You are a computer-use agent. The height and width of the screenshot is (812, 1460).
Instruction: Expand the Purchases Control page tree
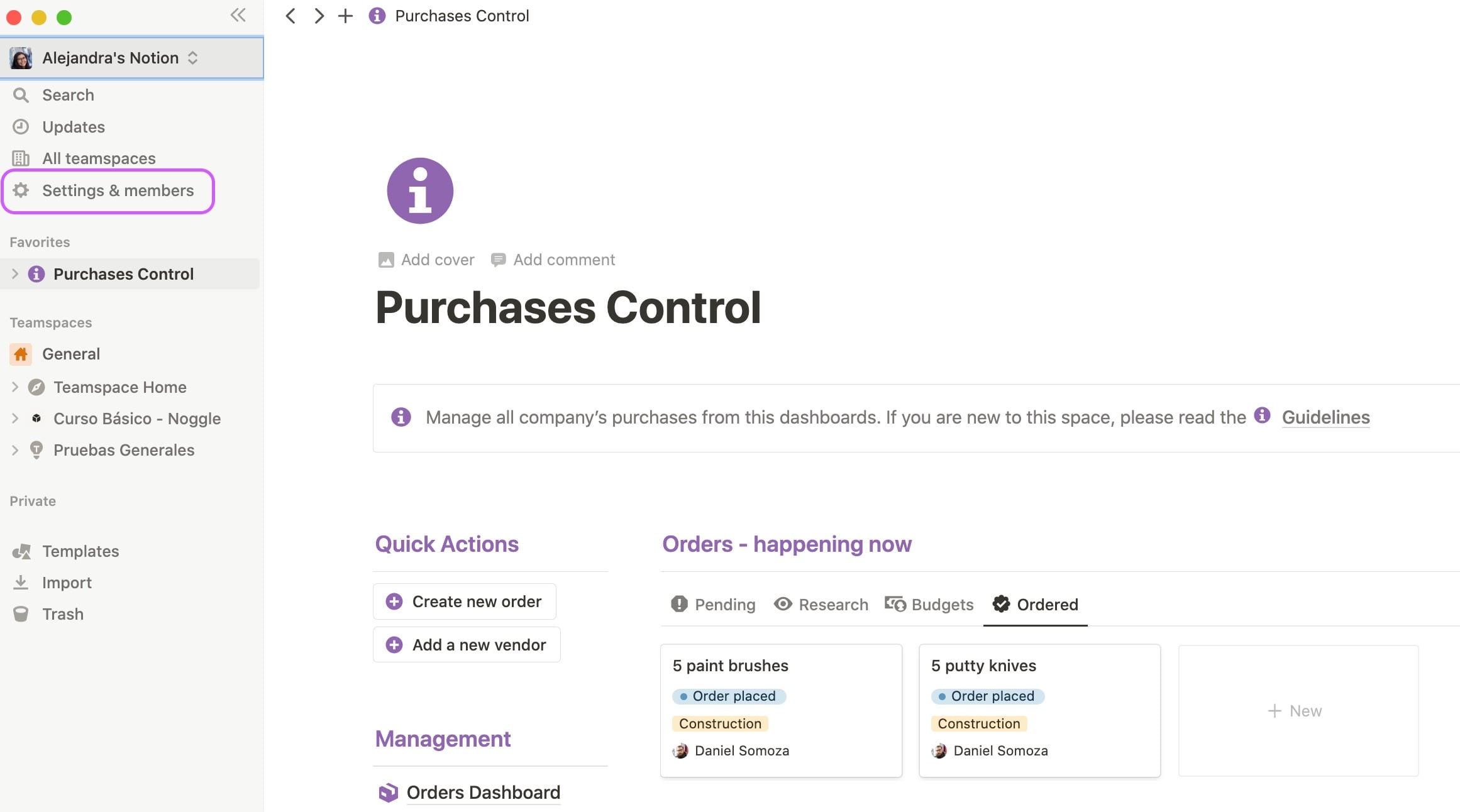[15, 274]
